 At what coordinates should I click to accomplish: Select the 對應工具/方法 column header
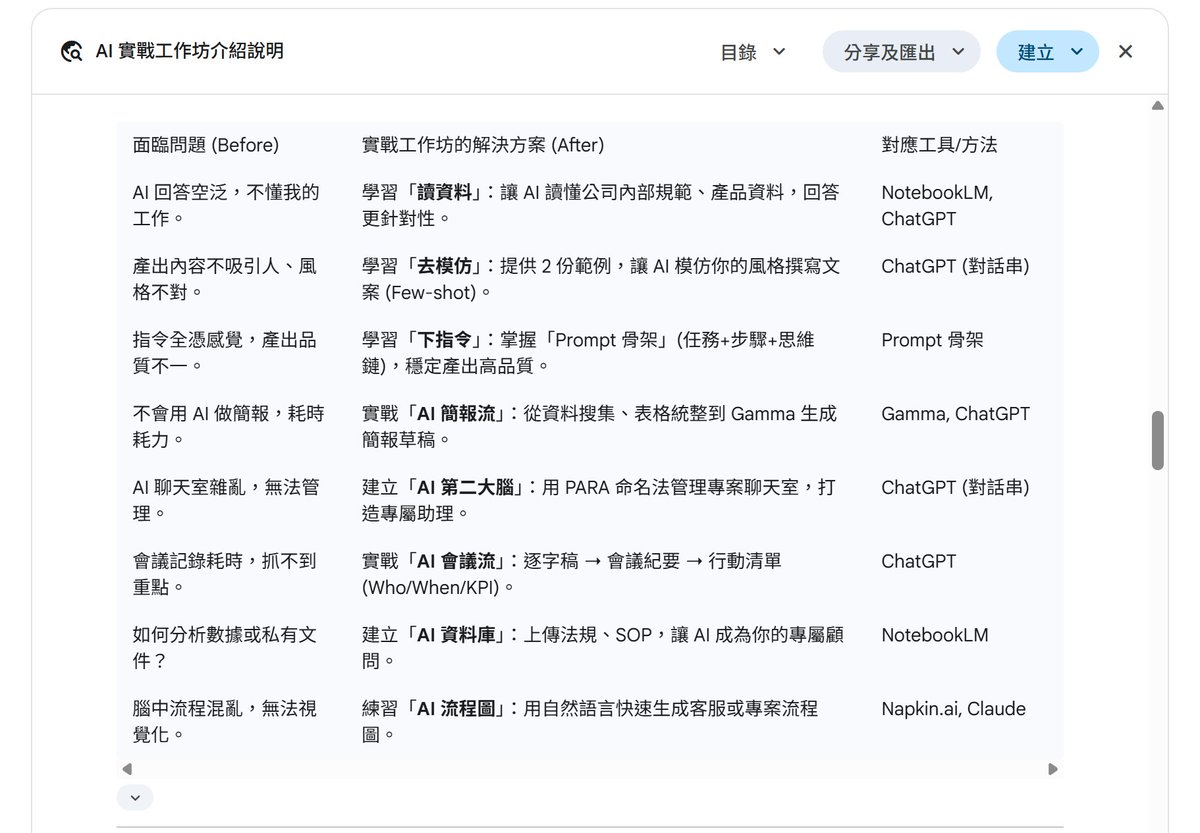939,145
